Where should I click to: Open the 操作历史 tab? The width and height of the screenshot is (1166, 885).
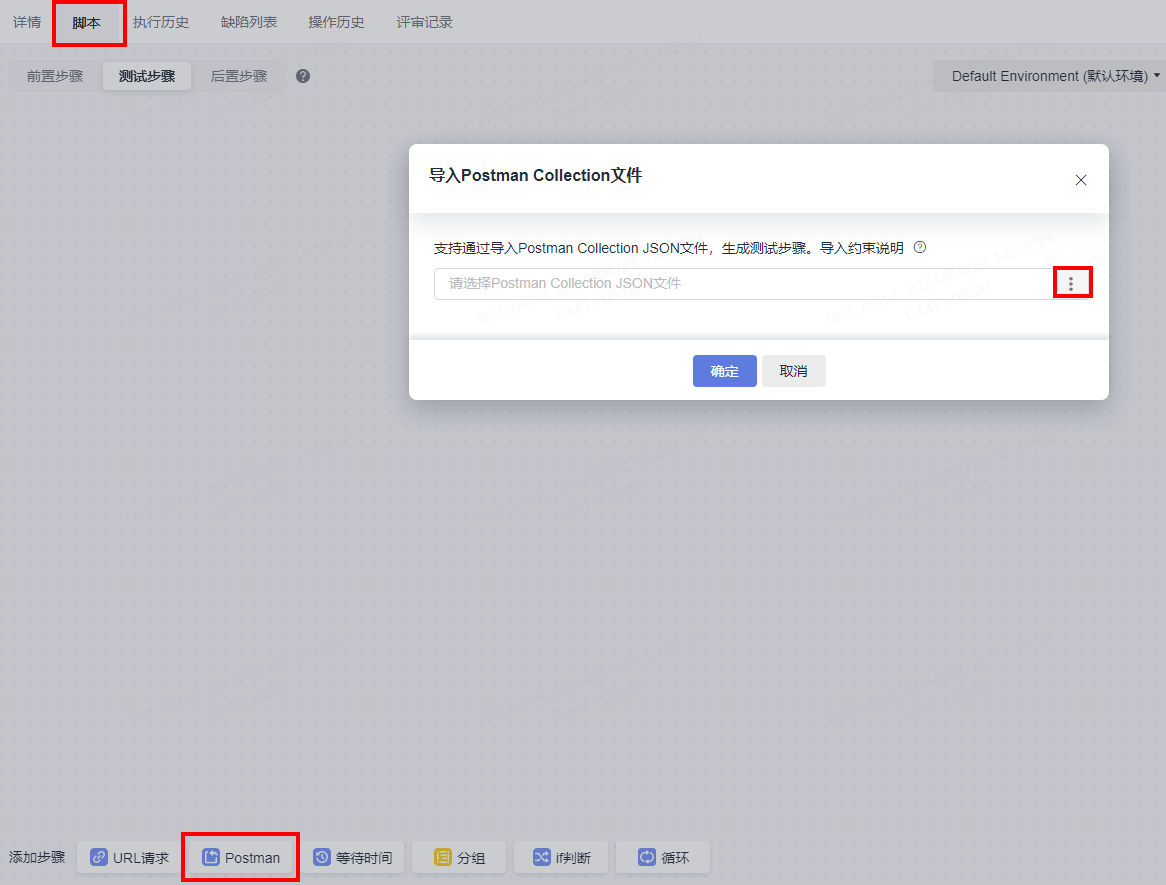337,22
